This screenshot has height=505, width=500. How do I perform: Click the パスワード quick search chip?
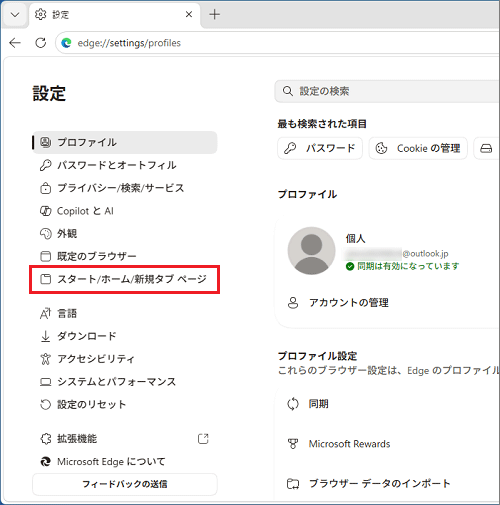click(x=320, y=148)
